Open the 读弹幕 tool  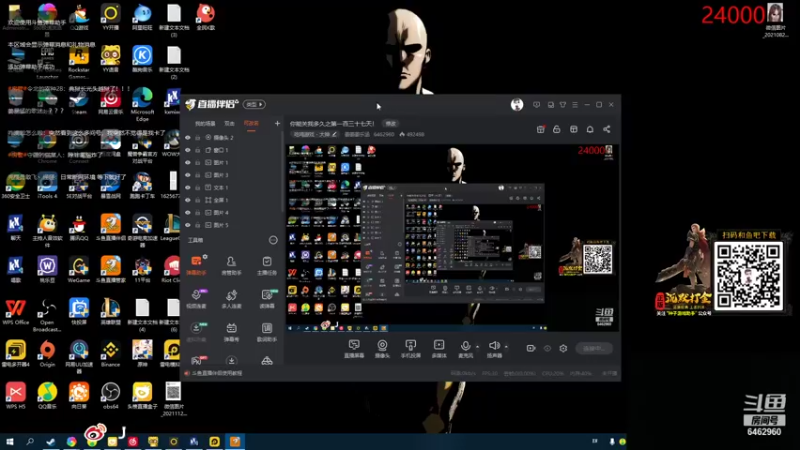pos(267,298)
